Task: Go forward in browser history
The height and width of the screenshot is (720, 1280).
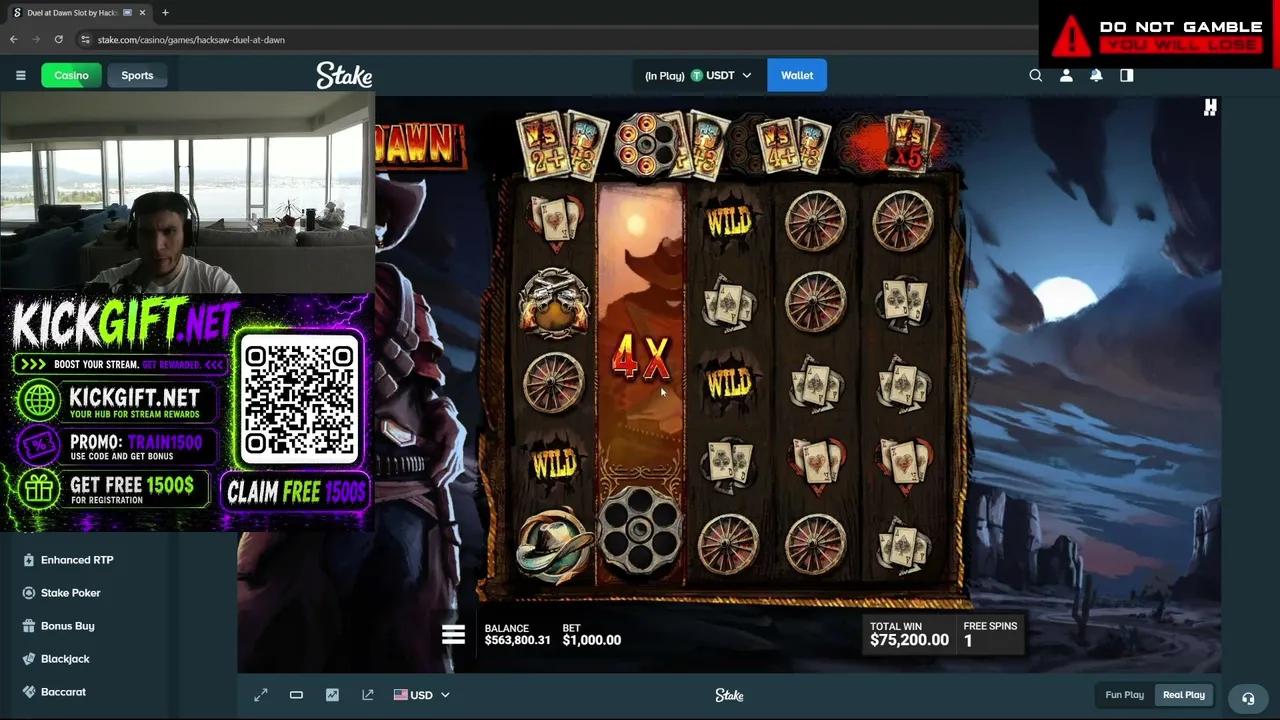Action: point(36,39)
